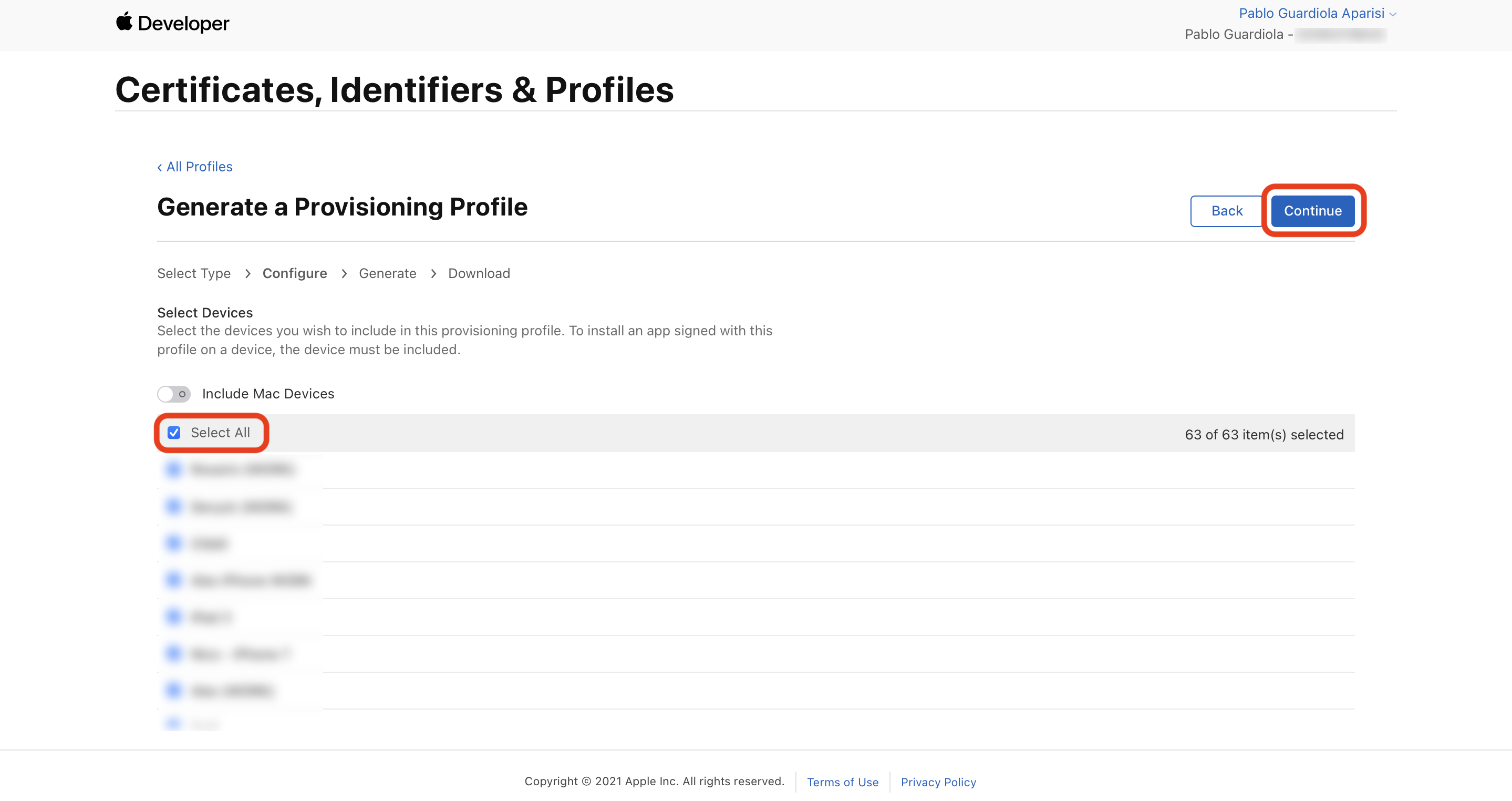The height and width of the screenshot is (801, 1512).
Task: Uncheck the third blurred device checkbox
Action: [174, 543]
